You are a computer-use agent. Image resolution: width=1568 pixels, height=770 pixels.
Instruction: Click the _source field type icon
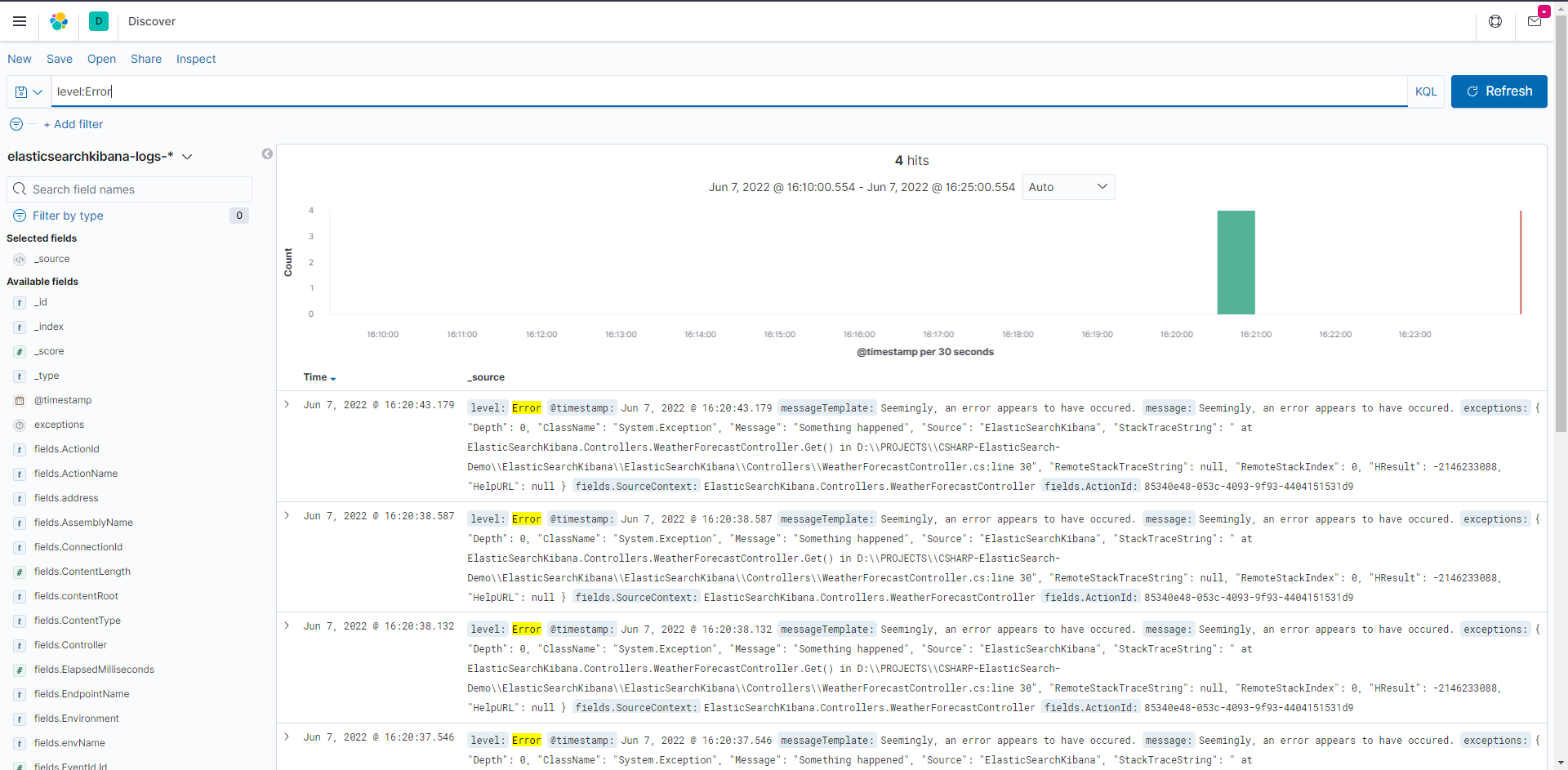pyautogui.click(x=20, y=260)
